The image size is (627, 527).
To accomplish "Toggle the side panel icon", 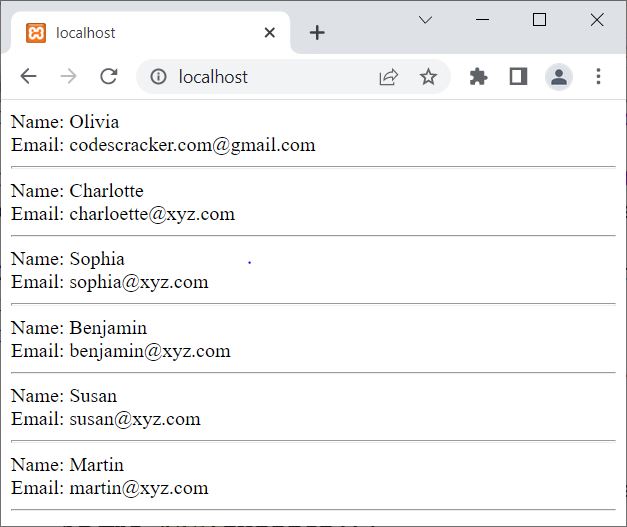I will (x=518, y=76).
